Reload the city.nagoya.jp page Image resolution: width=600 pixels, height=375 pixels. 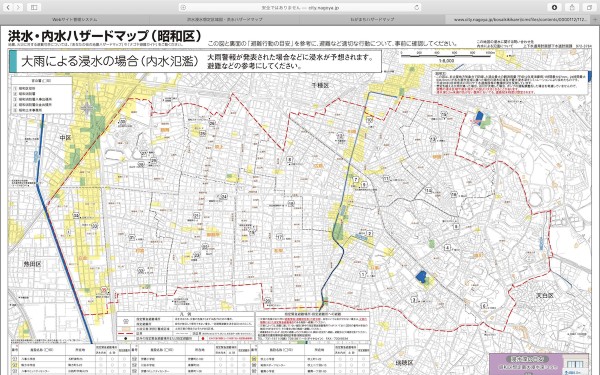coord(417,7)
